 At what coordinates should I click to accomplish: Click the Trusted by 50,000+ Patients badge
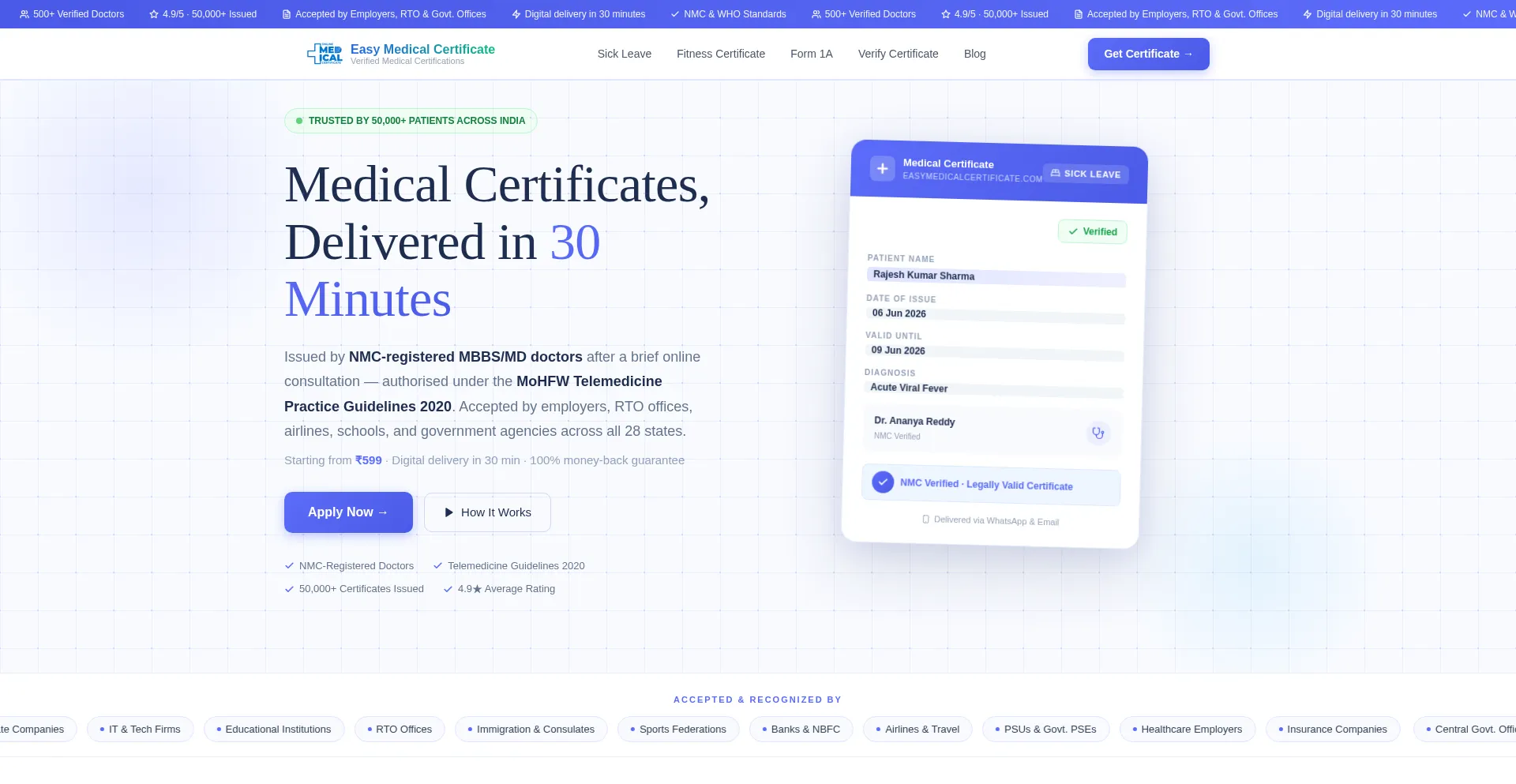[411, 121]
